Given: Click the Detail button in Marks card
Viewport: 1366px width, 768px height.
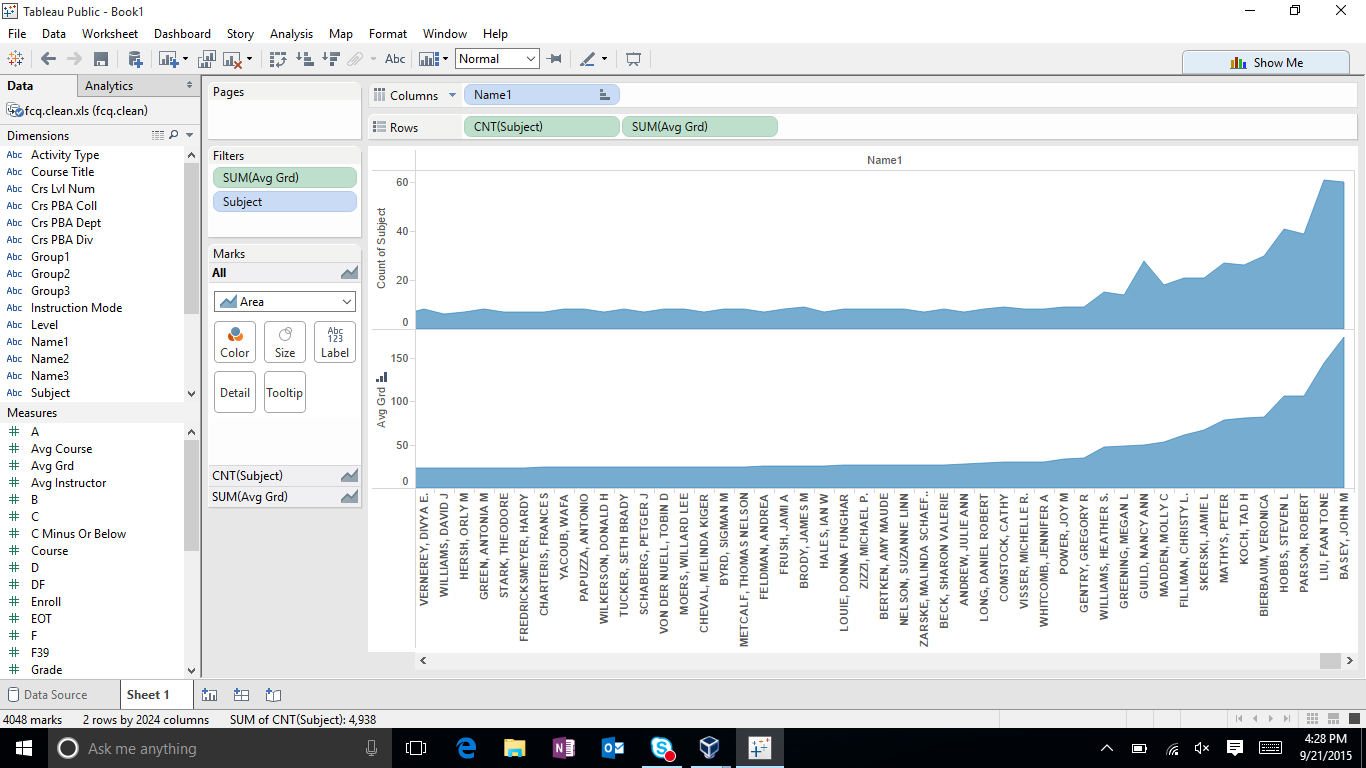Looking at the screenshot, I should tap(235, 392).
